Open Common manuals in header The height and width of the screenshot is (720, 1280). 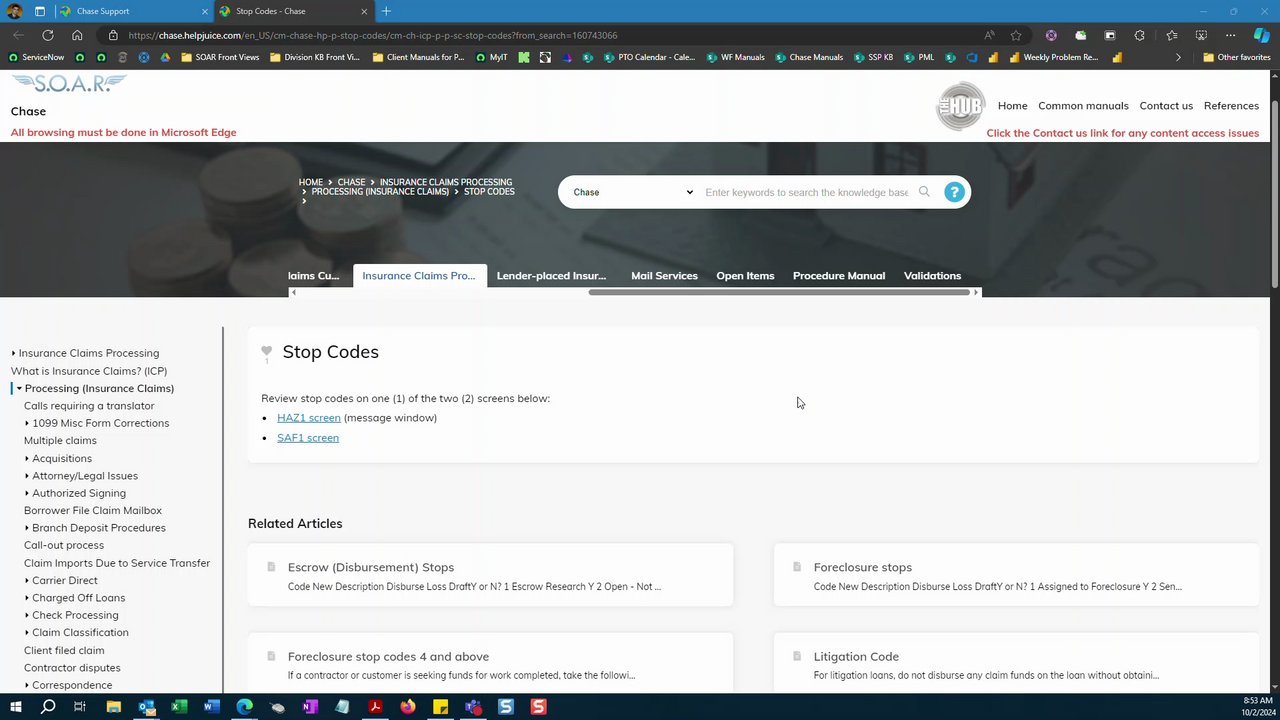(1083, 106)
